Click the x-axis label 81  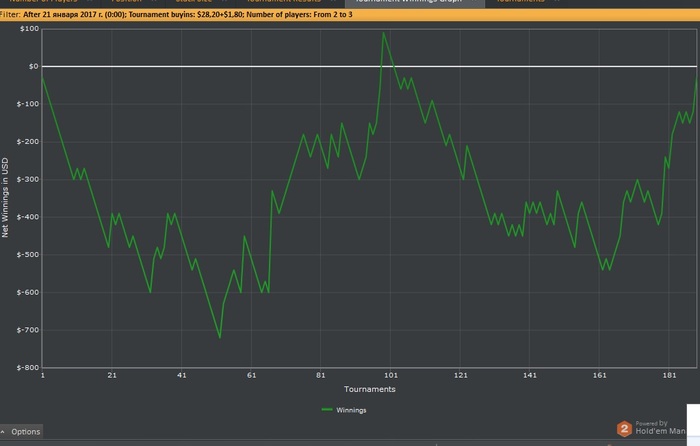pyautogui.click(x=321, y=375)
